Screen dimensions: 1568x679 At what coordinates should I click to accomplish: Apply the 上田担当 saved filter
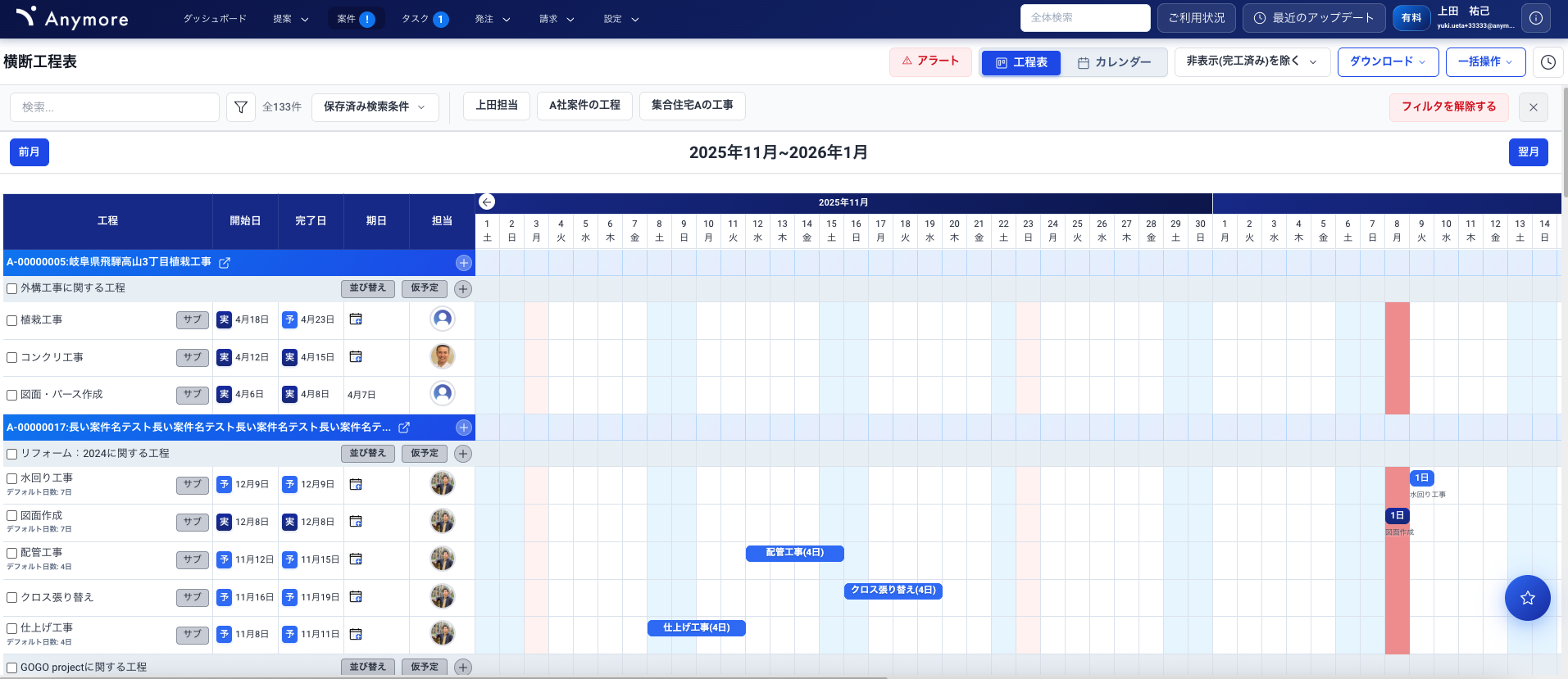tap(497, 106)
